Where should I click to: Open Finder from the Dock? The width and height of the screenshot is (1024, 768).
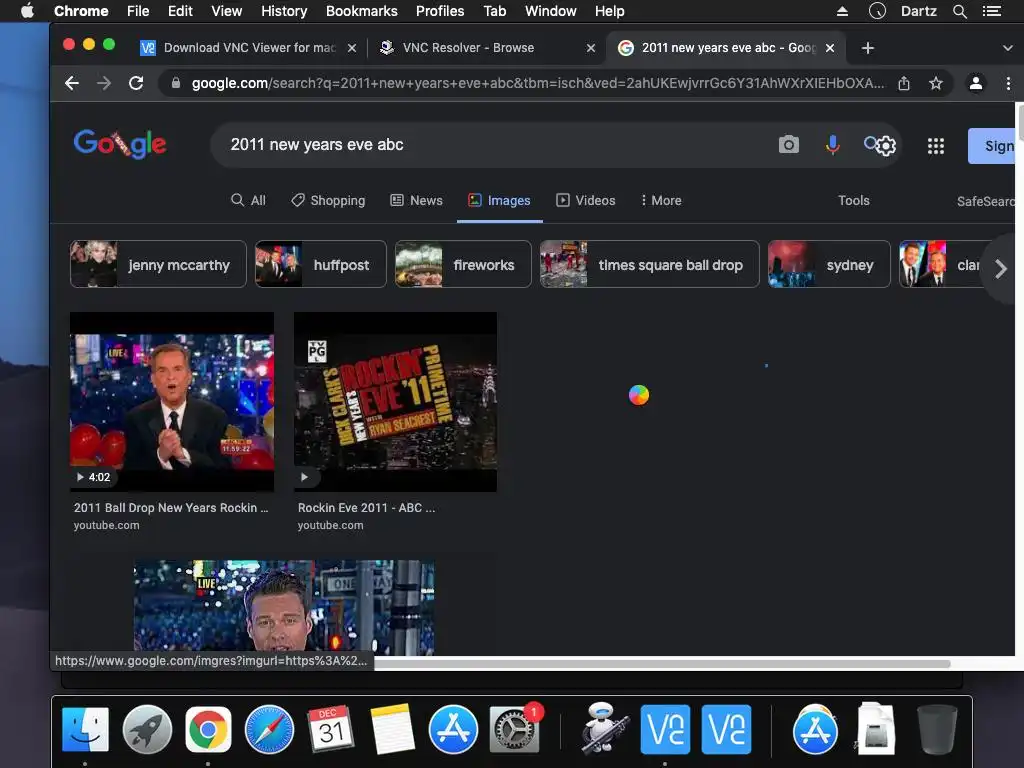coord(86,729)
